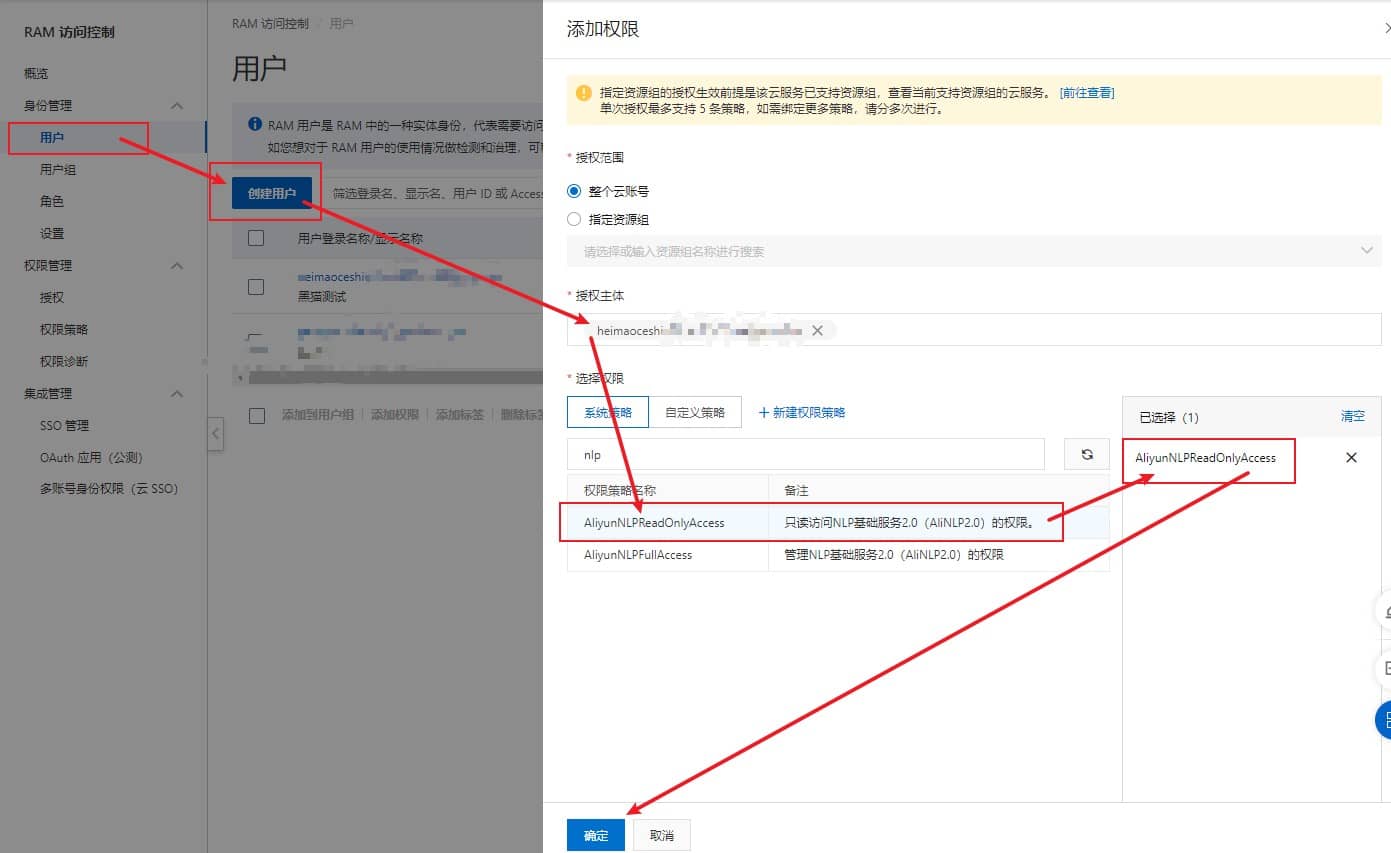Screen dimensions: 1391x853
Task: Collapse the 权限管理 sidebar section
Action: pos(177,266)
